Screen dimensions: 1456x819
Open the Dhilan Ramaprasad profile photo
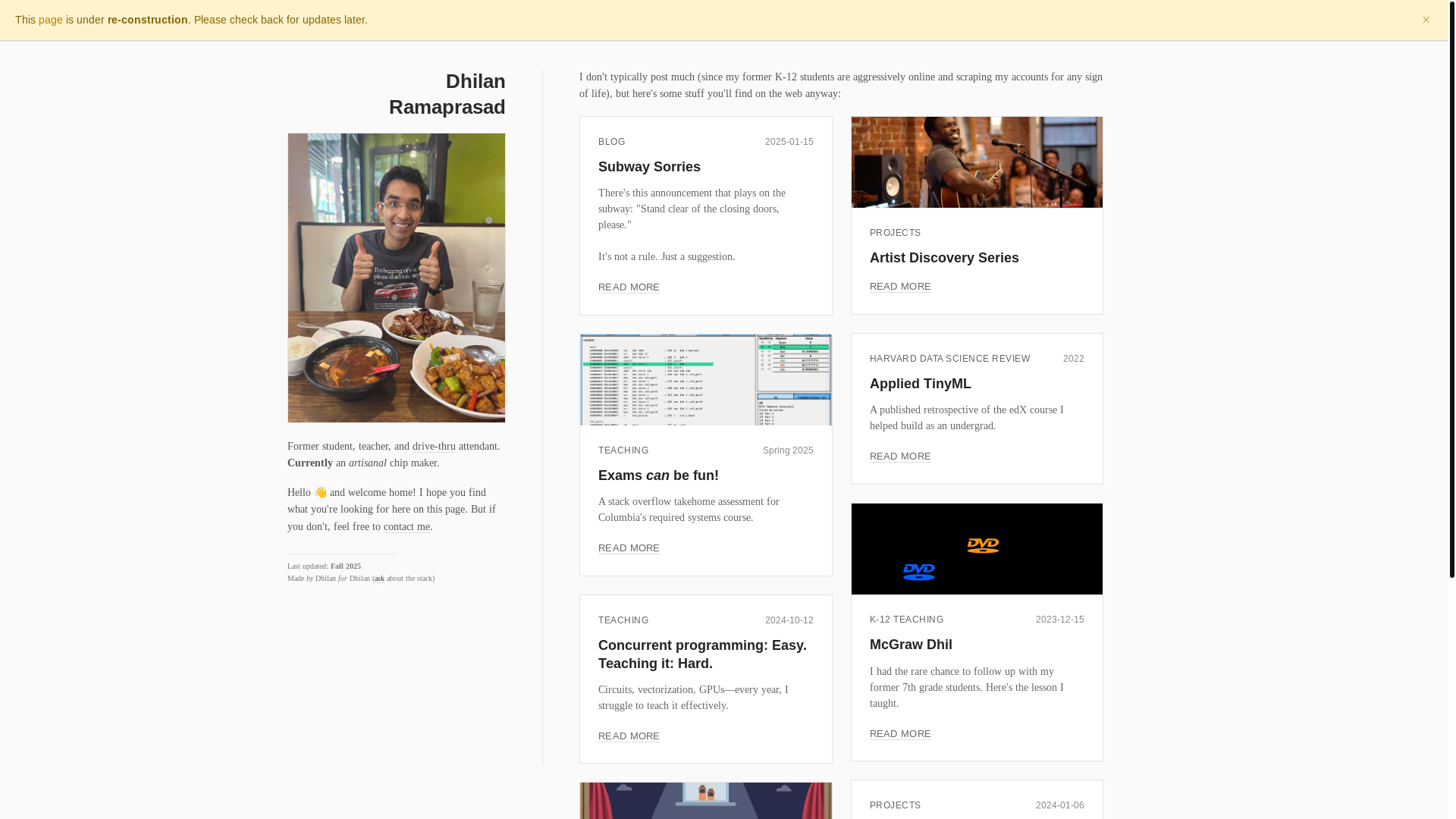pos(396,278)
